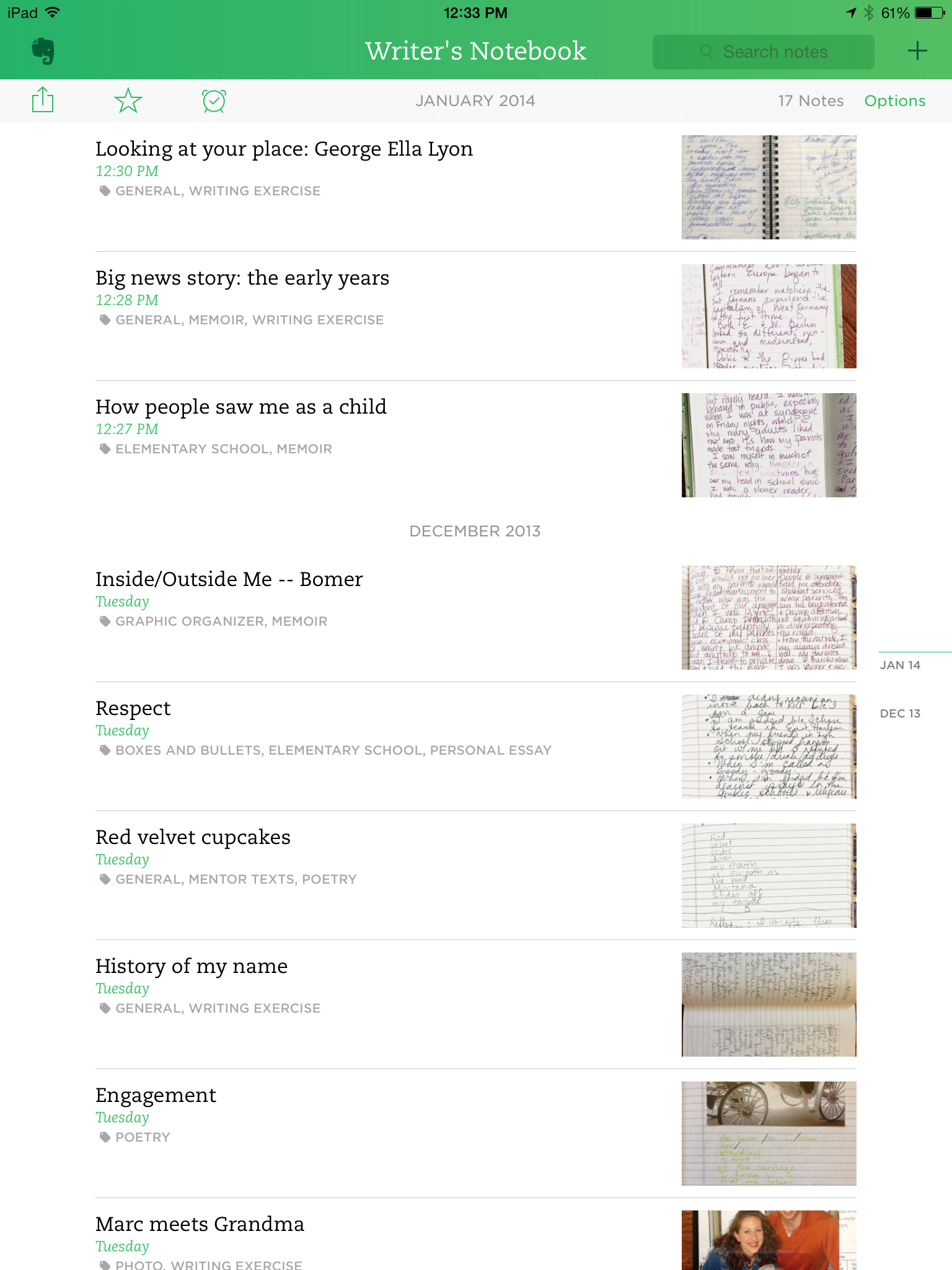Tap the battery indicator in status bar
The height and width of the screenshot is (1270, 952).
(929, 12)
